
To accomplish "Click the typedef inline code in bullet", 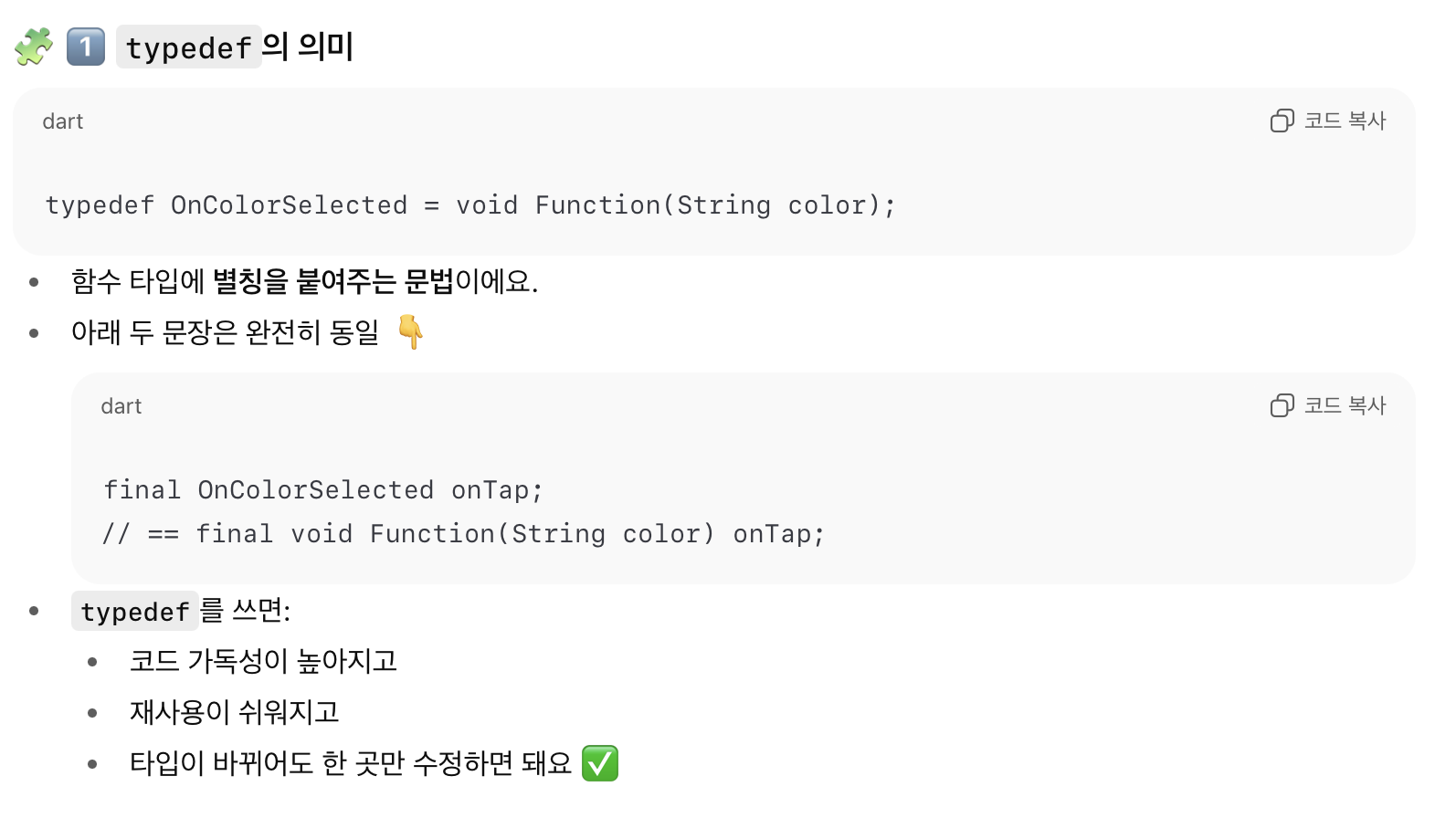I will click(x=135, y=611).
